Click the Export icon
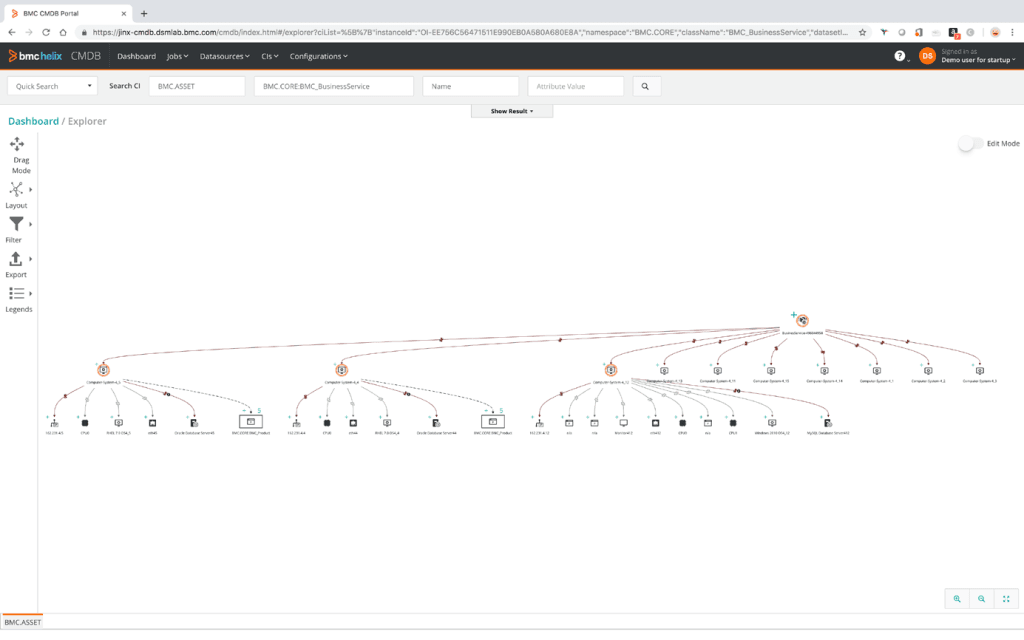1024x640 pixels. [x=16, y=261]
